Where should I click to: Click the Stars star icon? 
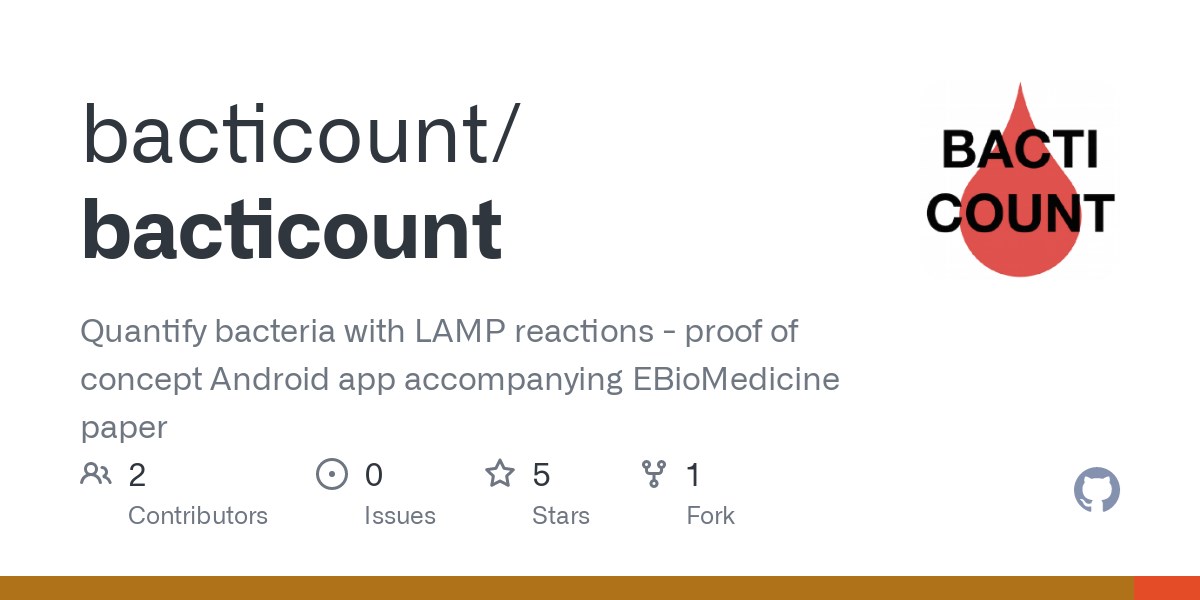click(500, 473)
